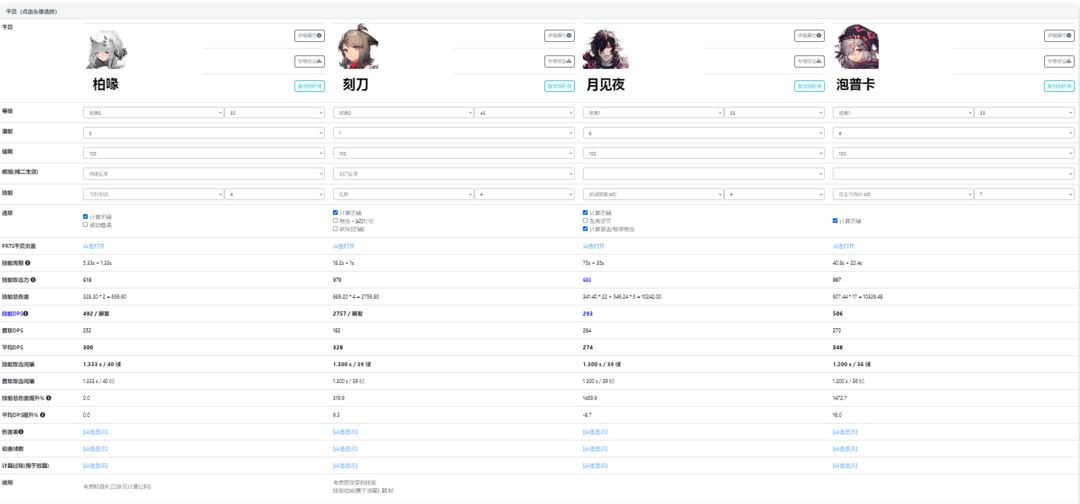Image resolution: width=1080 pixels, height=504 pixels.
Task: Uncheck the first option checkbox for 月见夜
Action: [585, 213]
